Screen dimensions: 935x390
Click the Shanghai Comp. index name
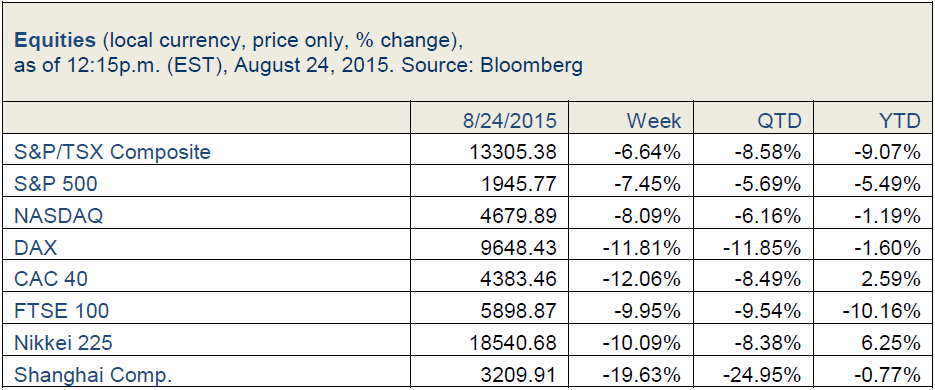pos(92,374)
